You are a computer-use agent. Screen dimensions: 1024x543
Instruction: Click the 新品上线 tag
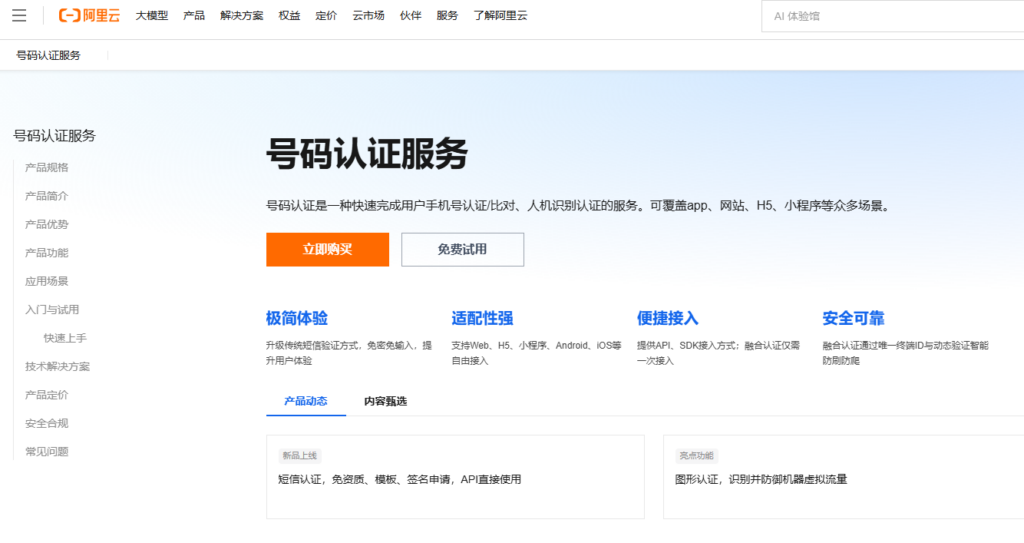pyautogui.click(x=300, y=455)
